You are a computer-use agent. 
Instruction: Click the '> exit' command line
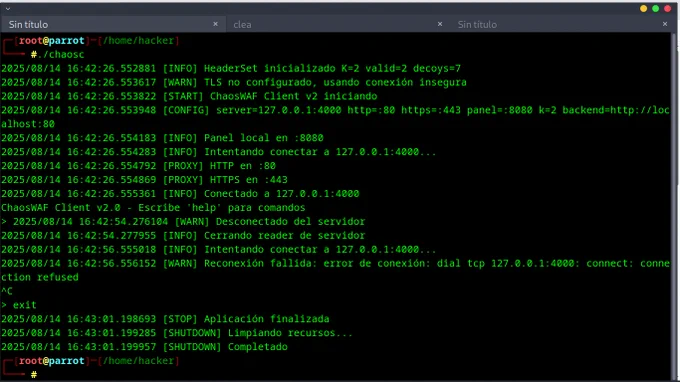click(19, 305)
